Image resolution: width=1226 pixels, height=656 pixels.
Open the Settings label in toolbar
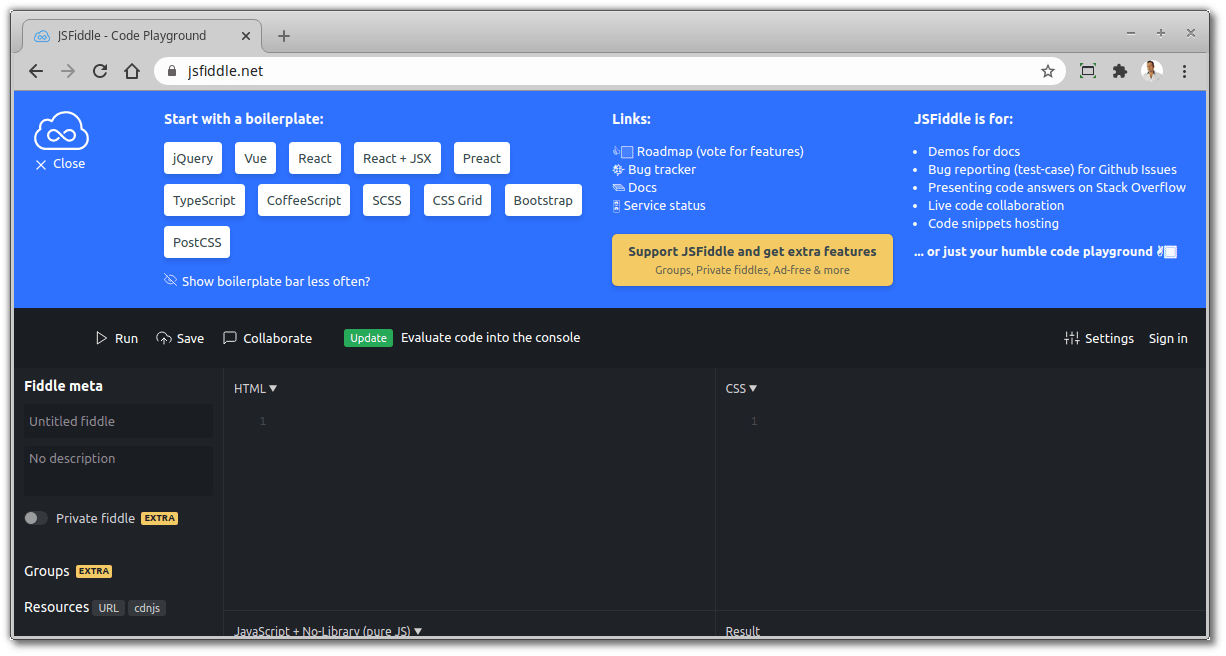1110,338
